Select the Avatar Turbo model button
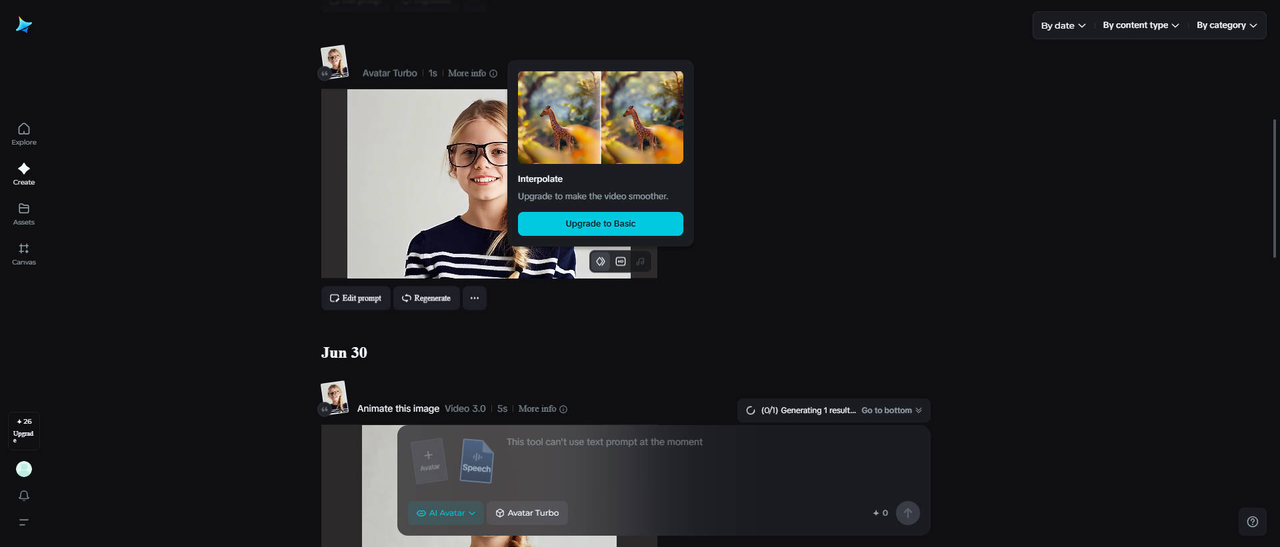Image resolution: width=1280 pixels, height=547 pixels. (x=527, y=513)
